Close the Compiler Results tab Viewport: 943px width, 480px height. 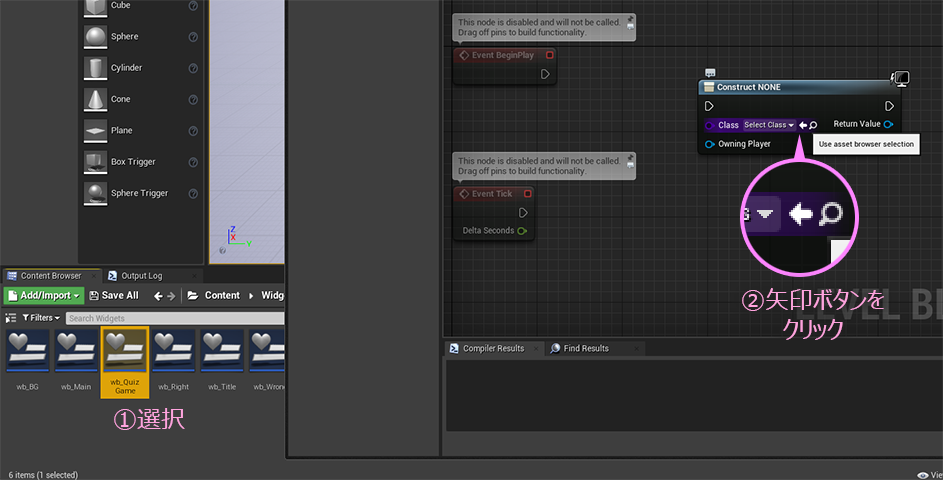(x=535, y=348)
